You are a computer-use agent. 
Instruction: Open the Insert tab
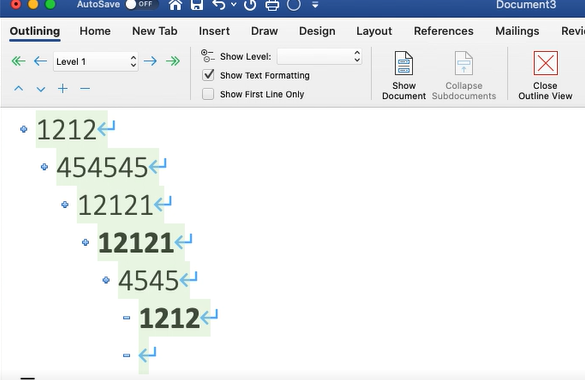click(214, 31)
